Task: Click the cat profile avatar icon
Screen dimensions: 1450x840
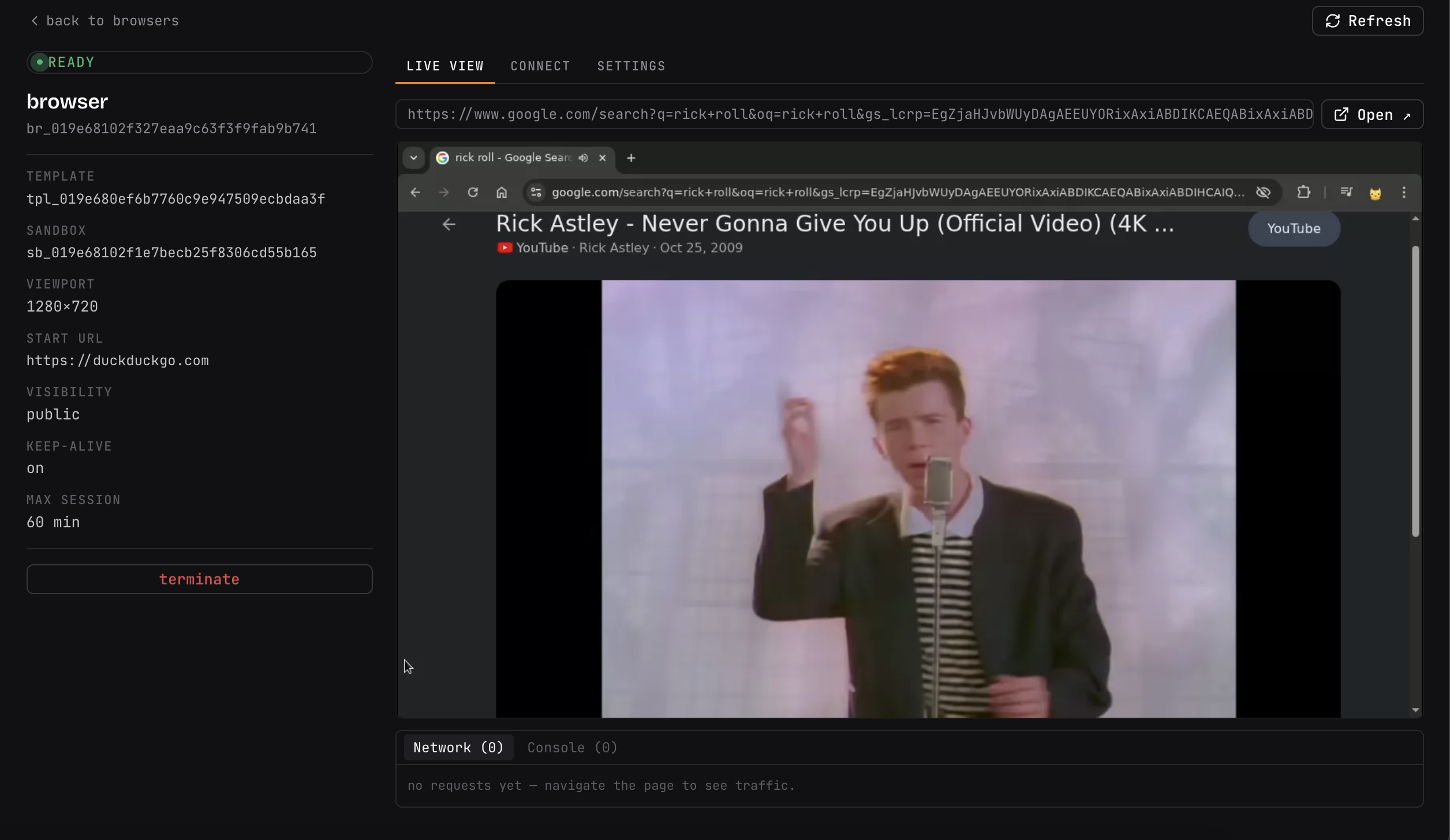Action: pos(1375,193)
